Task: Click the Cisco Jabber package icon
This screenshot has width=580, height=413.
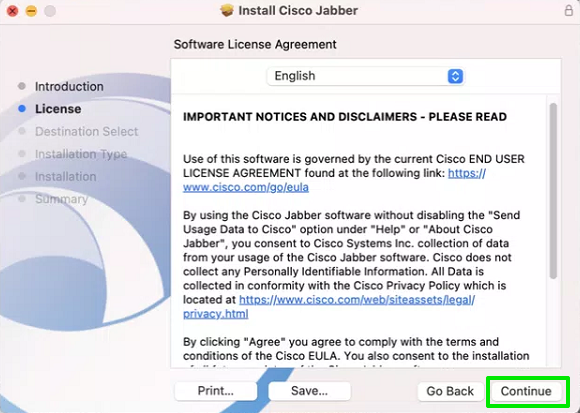Action: pos(227,10)
